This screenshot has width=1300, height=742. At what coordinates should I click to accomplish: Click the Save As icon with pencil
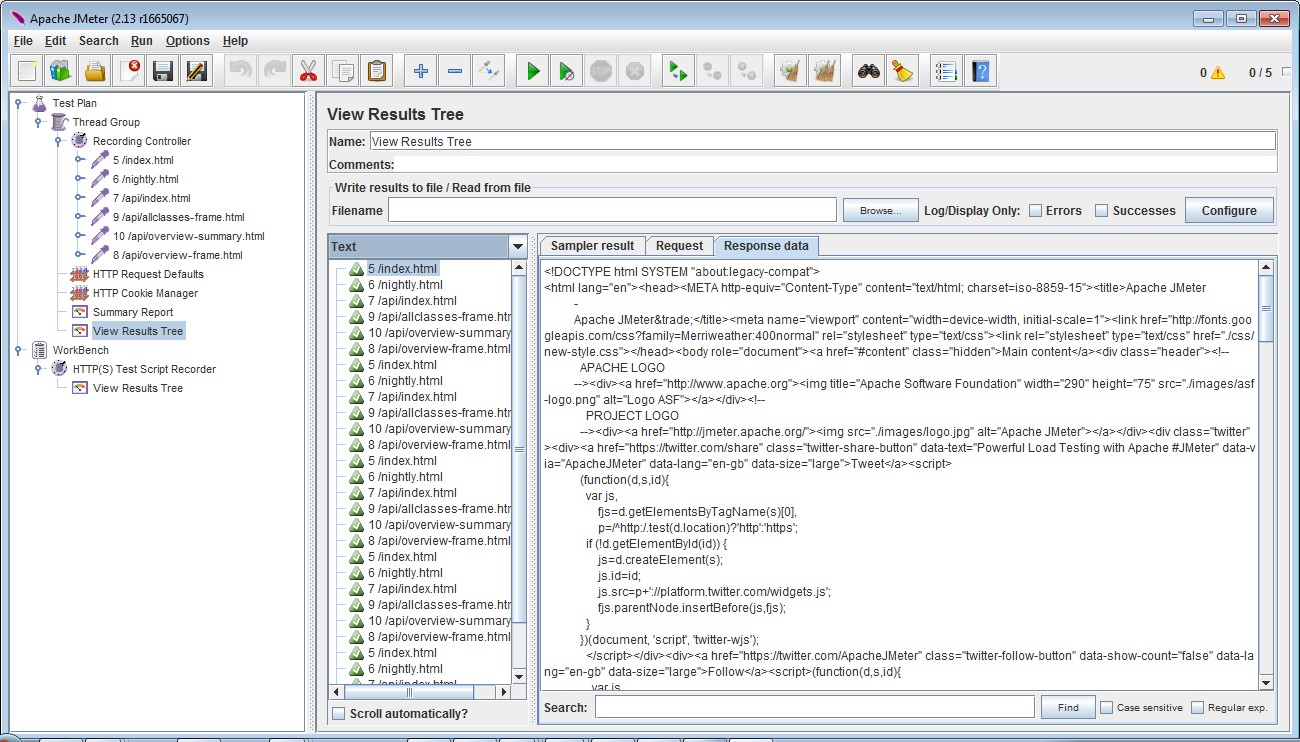197,71
